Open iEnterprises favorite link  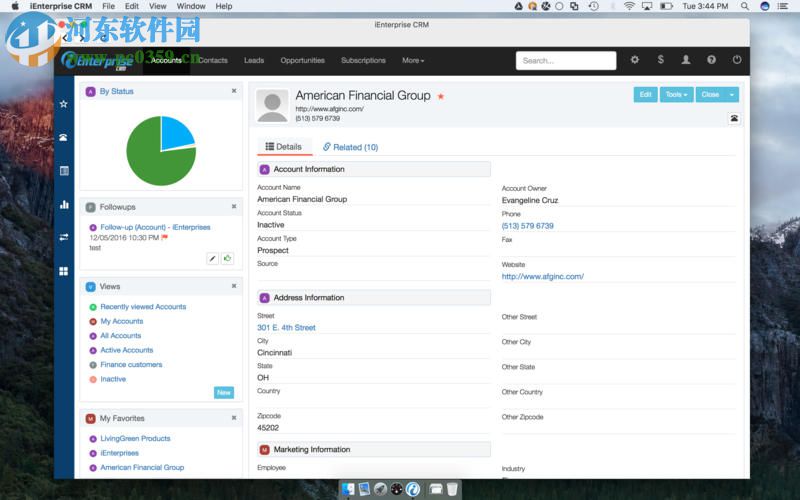click(x=119, y=453)
